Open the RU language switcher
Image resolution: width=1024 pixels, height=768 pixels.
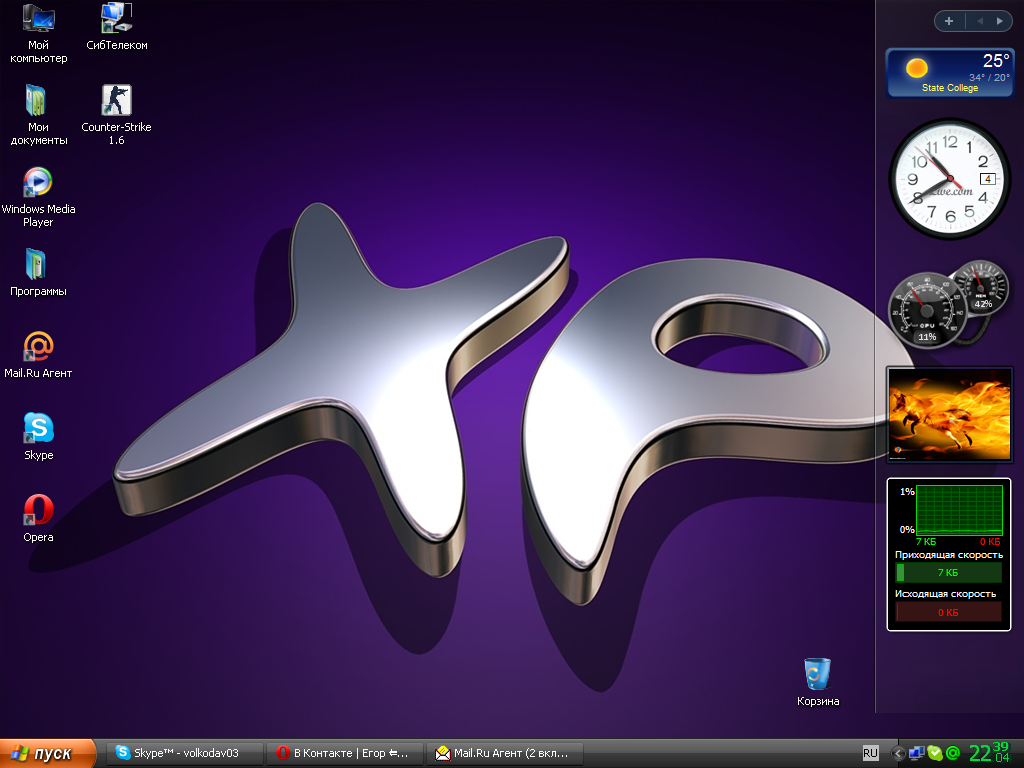coord(870,752)
